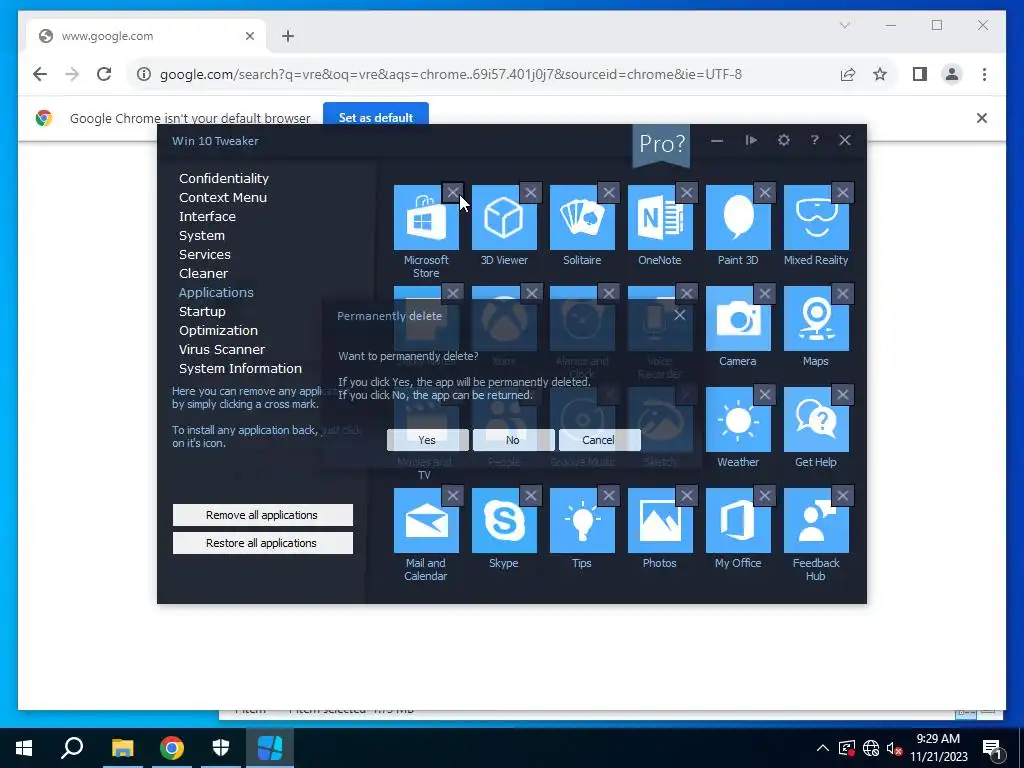Open the Confidentiality section

point(224,178)
